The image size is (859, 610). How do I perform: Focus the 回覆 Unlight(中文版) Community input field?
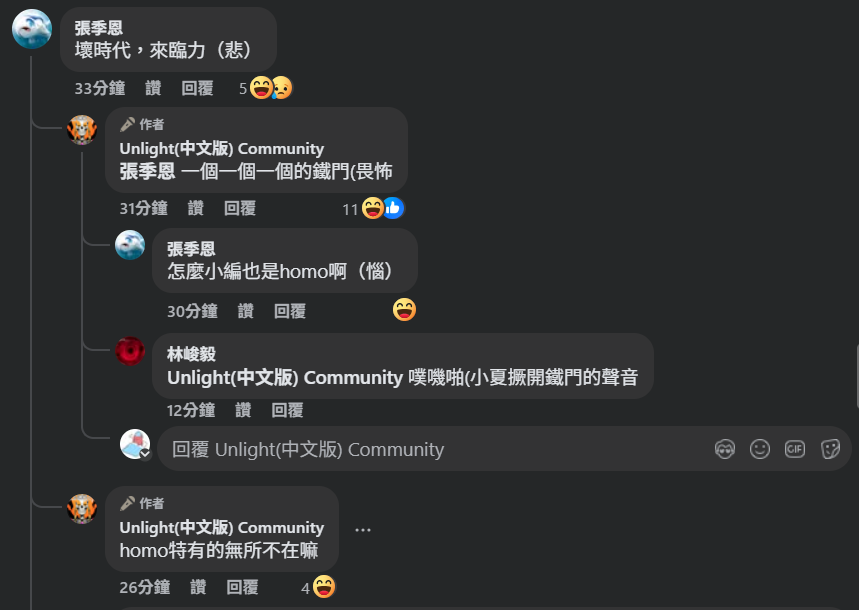coord(436,449)
